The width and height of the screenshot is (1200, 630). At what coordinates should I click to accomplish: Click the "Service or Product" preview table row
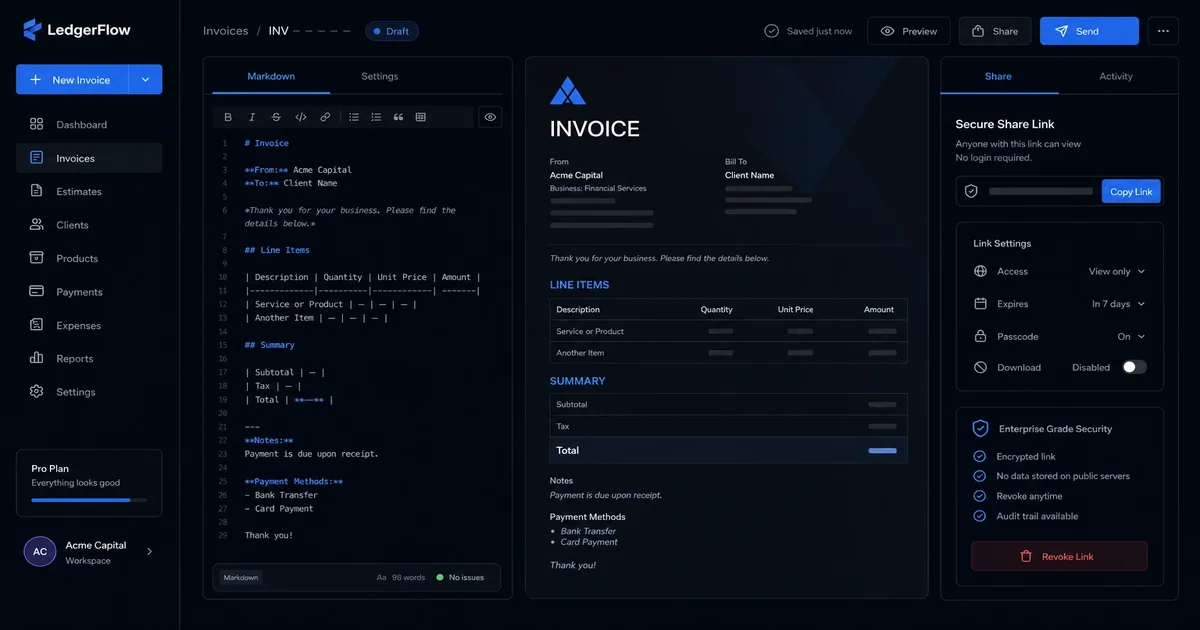(x=728, y=331)
